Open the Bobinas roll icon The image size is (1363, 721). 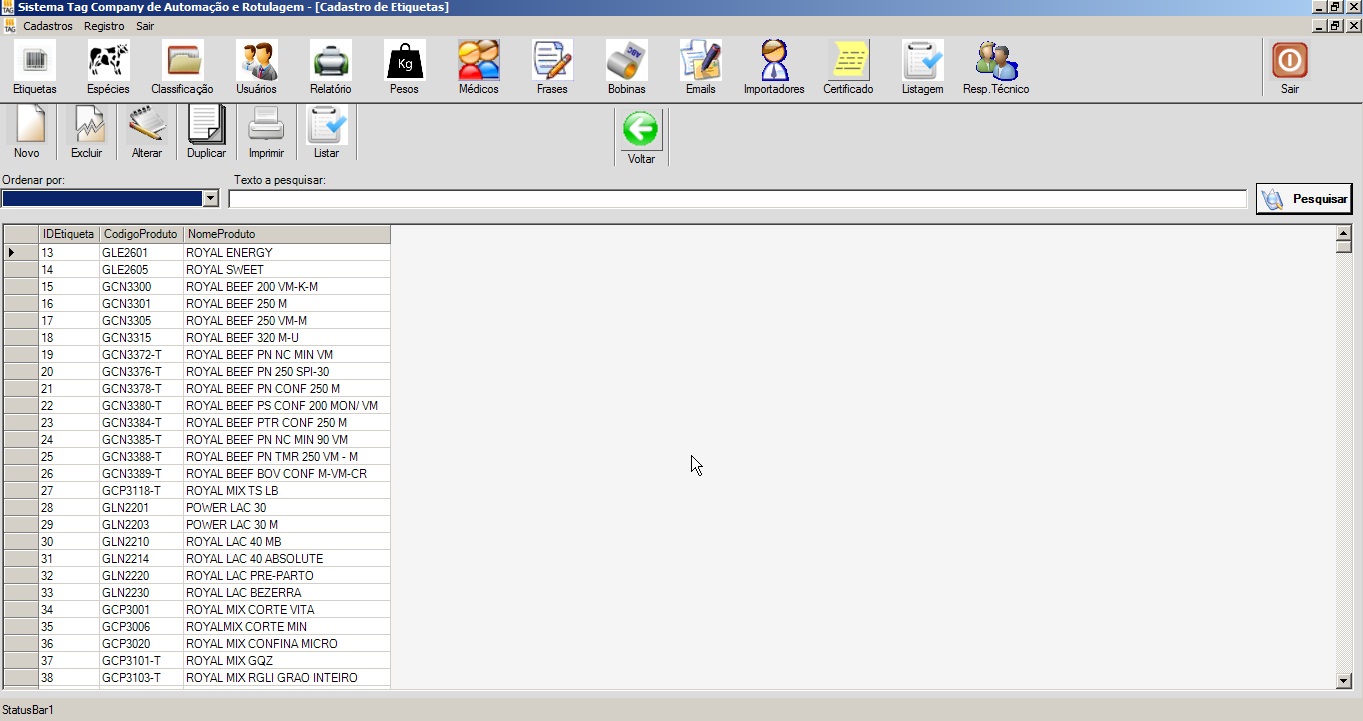tap(626, 61)
